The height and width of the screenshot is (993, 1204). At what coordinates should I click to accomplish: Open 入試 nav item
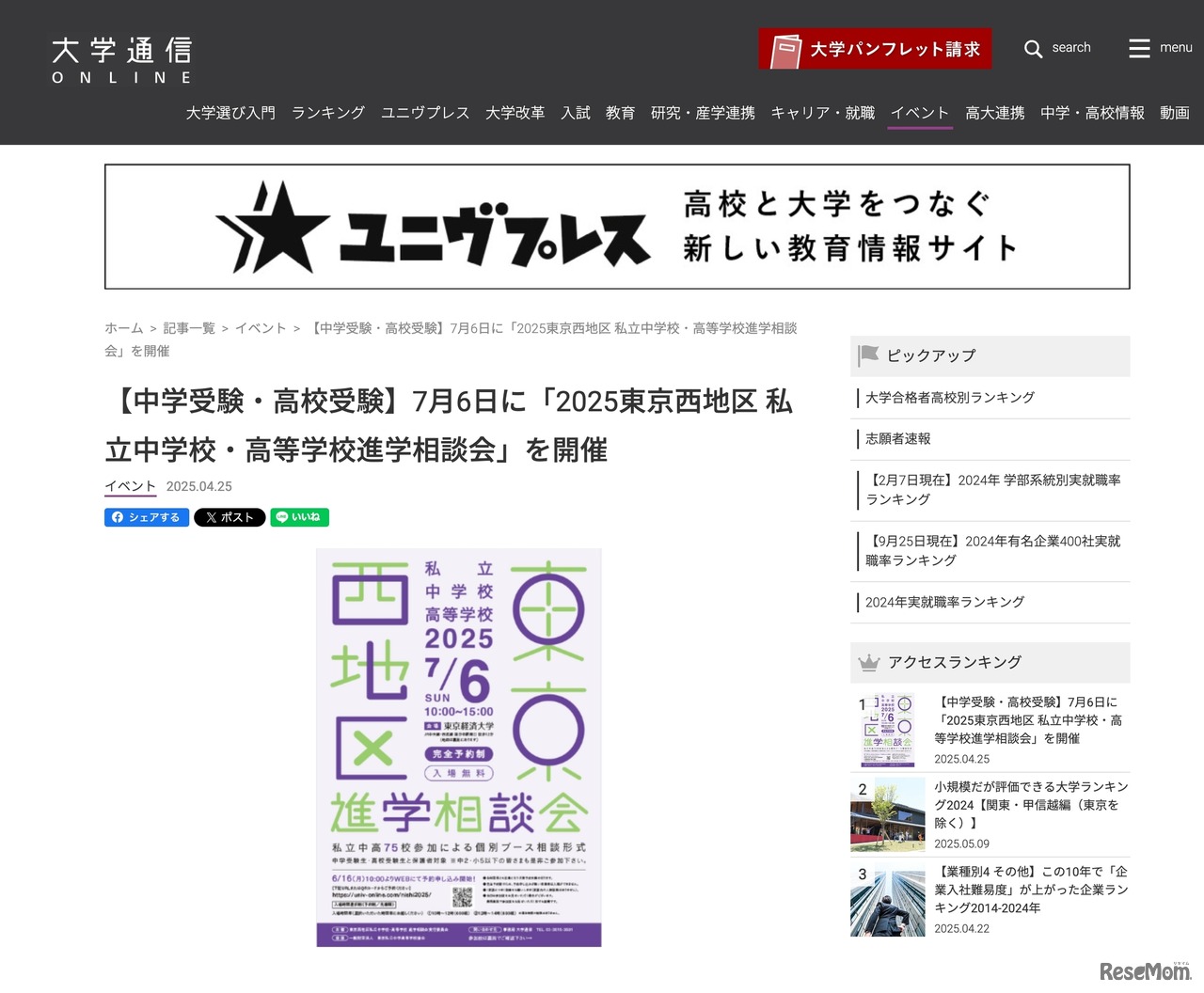(x=576, y=113)
